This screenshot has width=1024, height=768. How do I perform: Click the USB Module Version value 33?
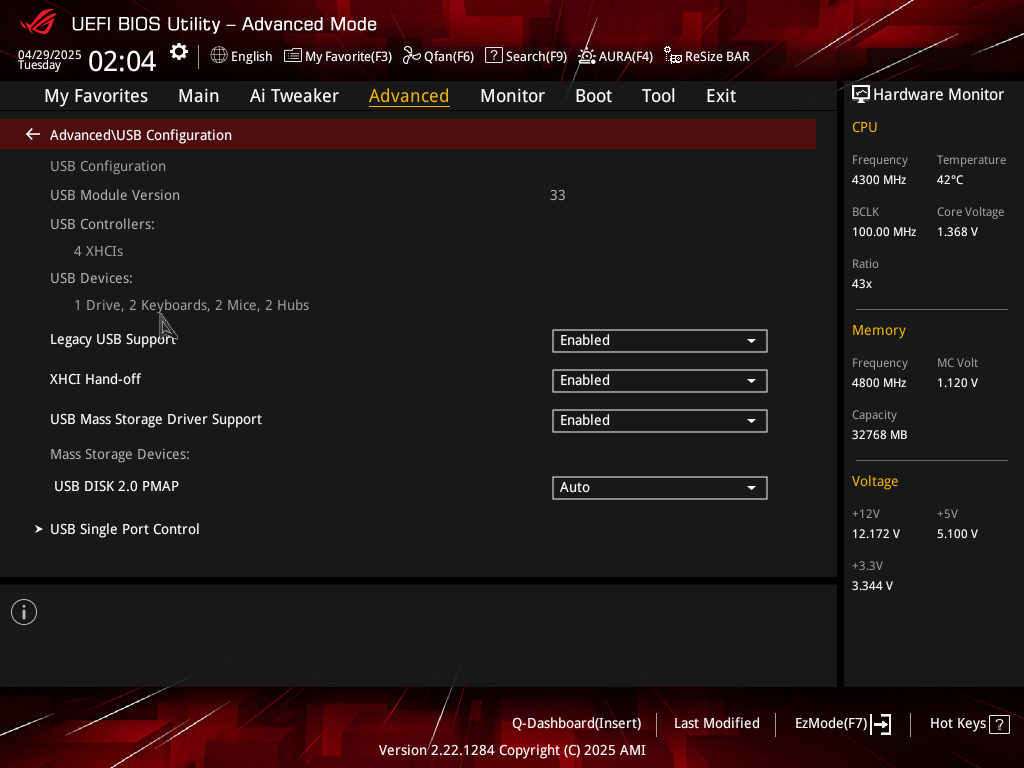tap(558, 195)
